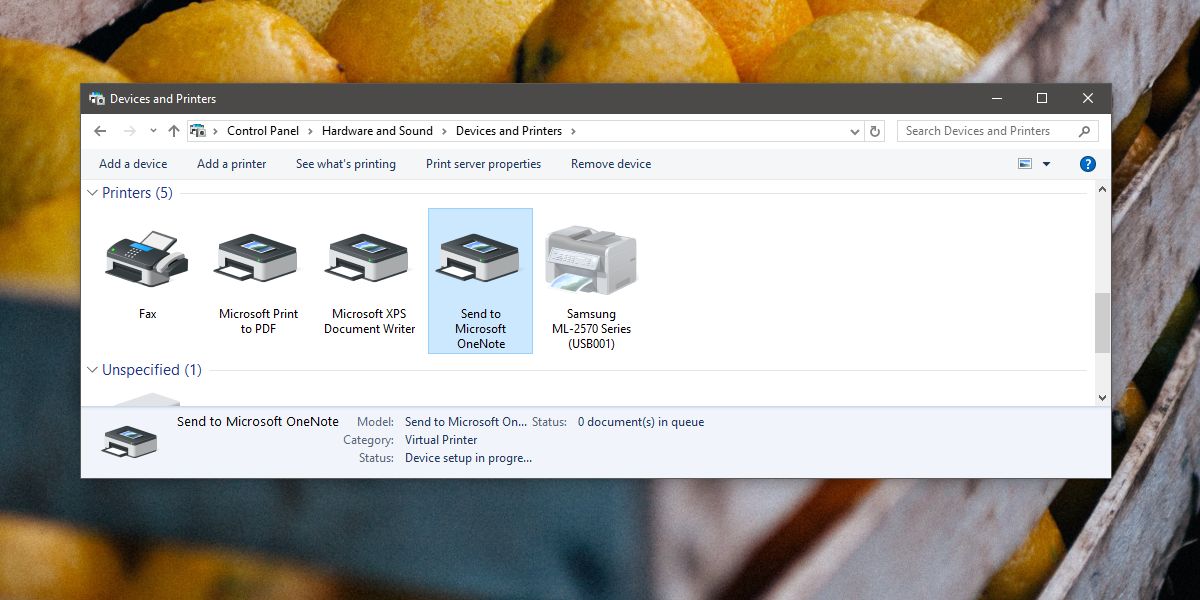Image resolution: width=1200 pixels, height=600 pixels.
Task: Click See what's printing
Action: point(345,164)
